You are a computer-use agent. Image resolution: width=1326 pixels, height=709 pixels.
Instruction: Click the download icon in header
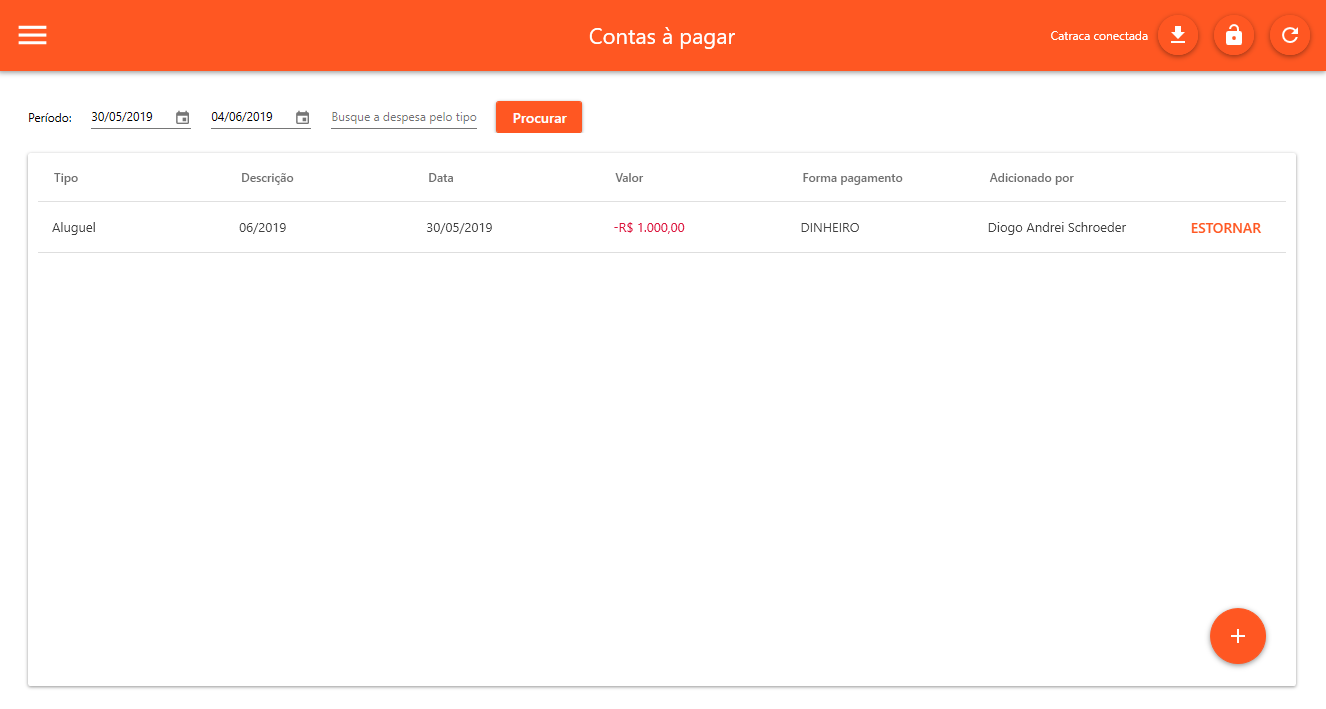(x=1177, y=36)
